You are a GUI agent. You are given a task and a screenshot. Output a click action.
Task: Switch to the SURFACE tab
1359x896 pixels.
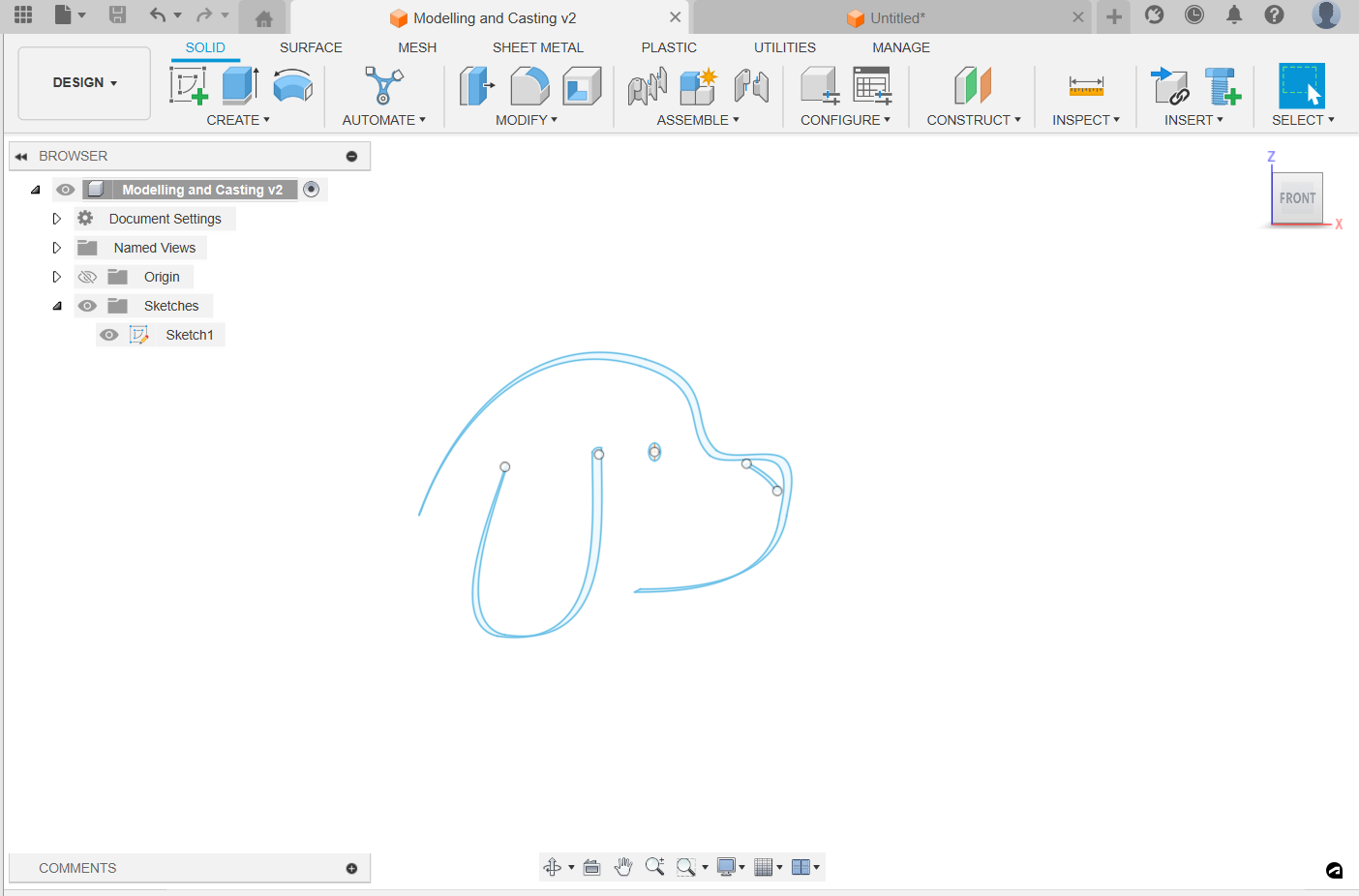pos(311,47)
